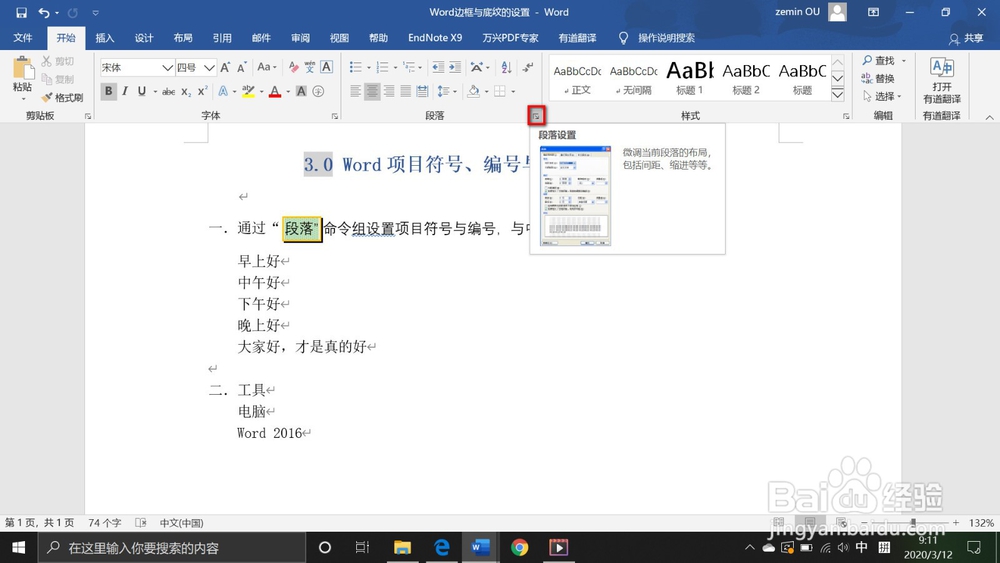Open font dialog launcher
Viewport: 1000px width, 563px height.
[x=335, y=116]
